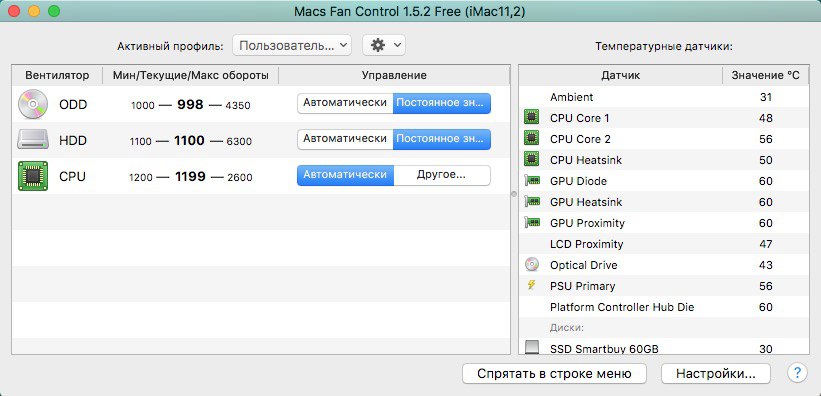Viewport: 821px width, 396px height.
Task: Switch CPU fan to Другое... mode
Action: [441, 175]
